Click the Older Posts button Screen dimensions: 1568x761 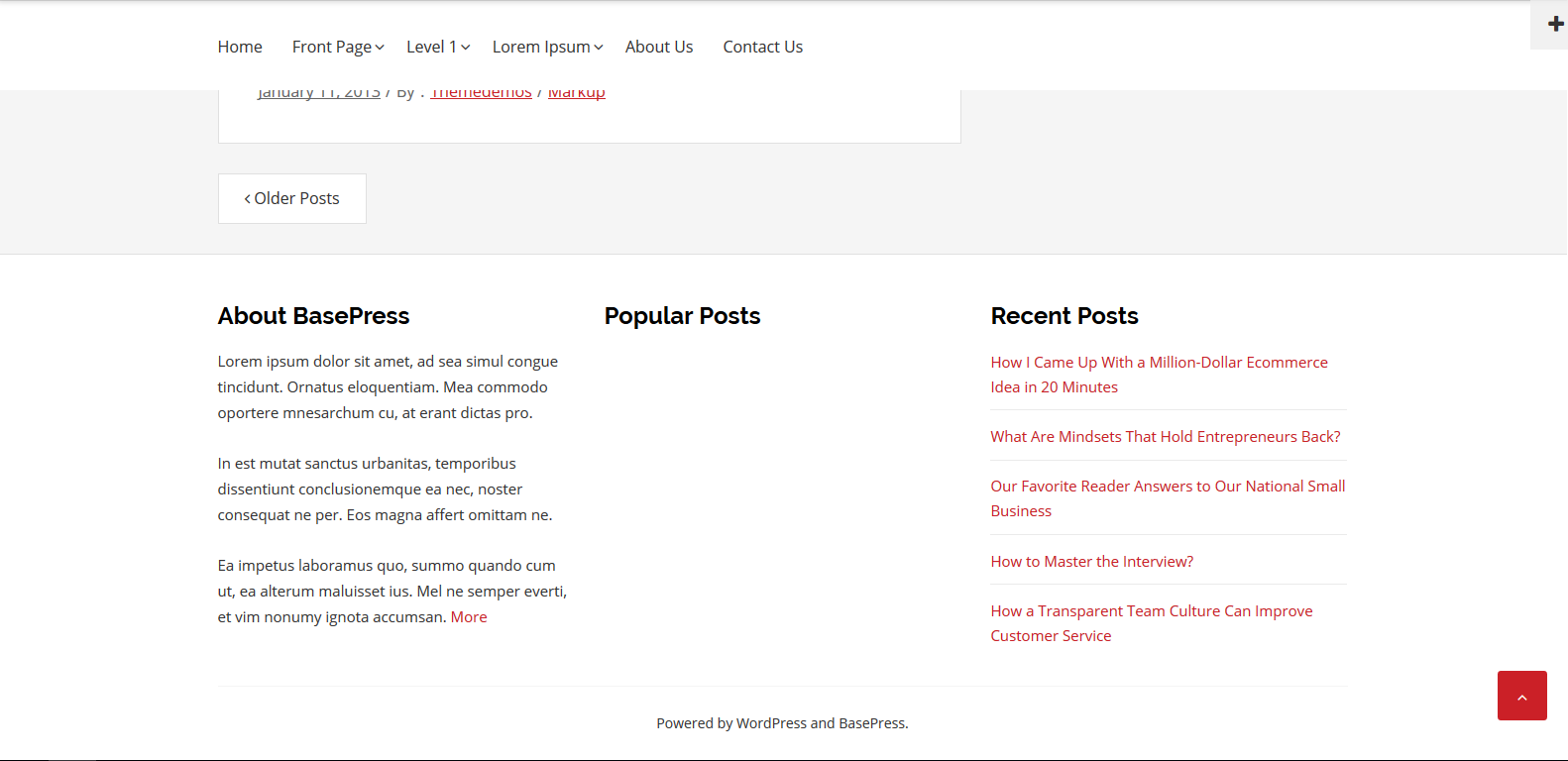292,198
